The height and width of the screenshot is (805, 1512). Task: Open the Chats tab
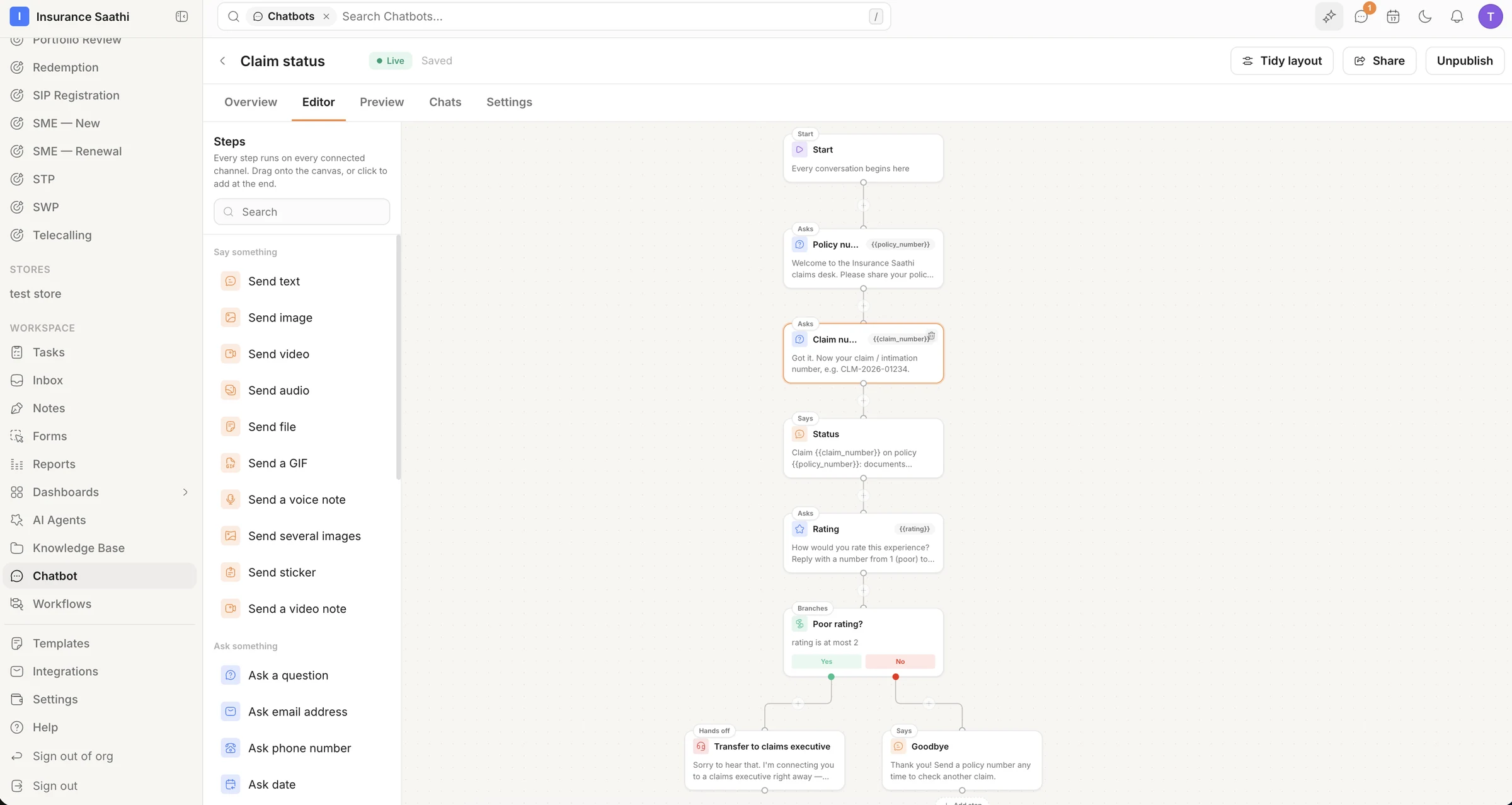[x=445, y=102]
